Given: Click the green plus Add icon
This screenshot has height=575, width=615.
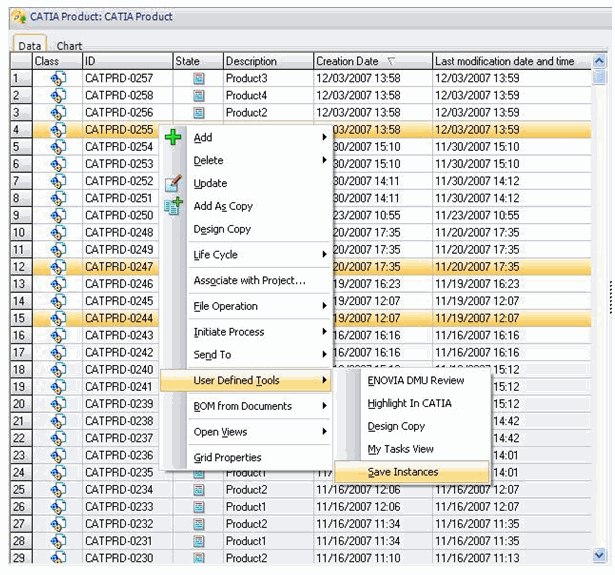Looking at the screenshot, I should coord(174,137).
